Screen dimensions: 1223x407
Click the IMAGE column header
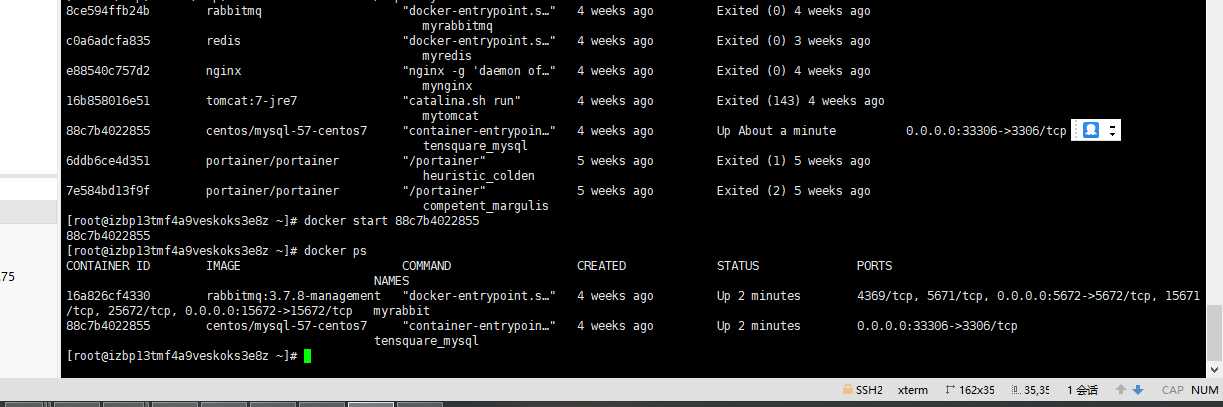(x=223, y=266)
